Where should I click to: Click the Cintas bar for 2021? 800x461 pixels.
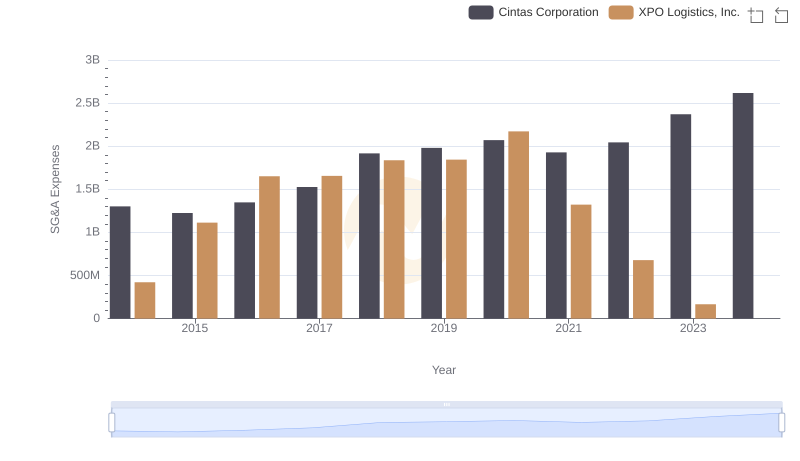coord(556,236)
